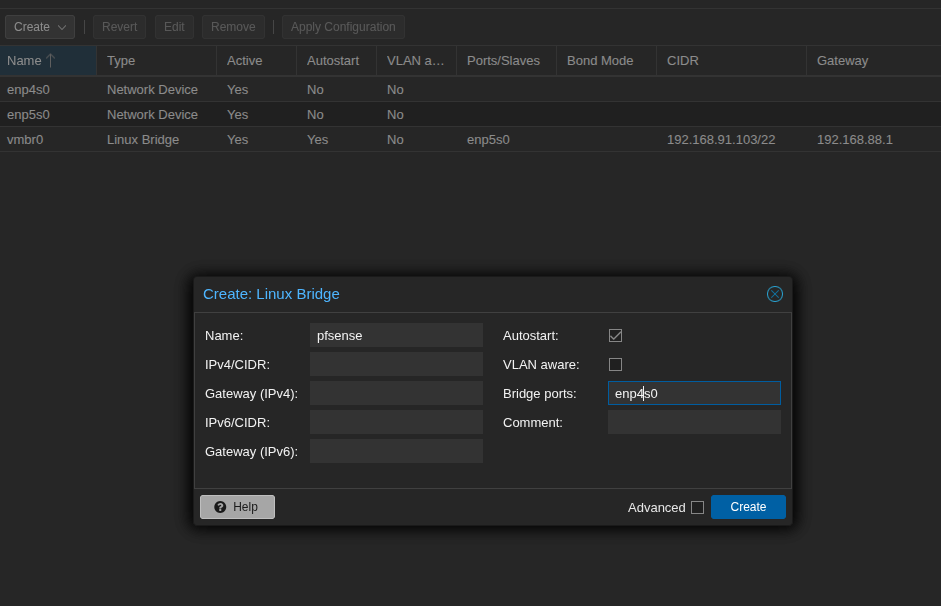
Task: Click the IPv6/CIDR input field
Action: 396,423
